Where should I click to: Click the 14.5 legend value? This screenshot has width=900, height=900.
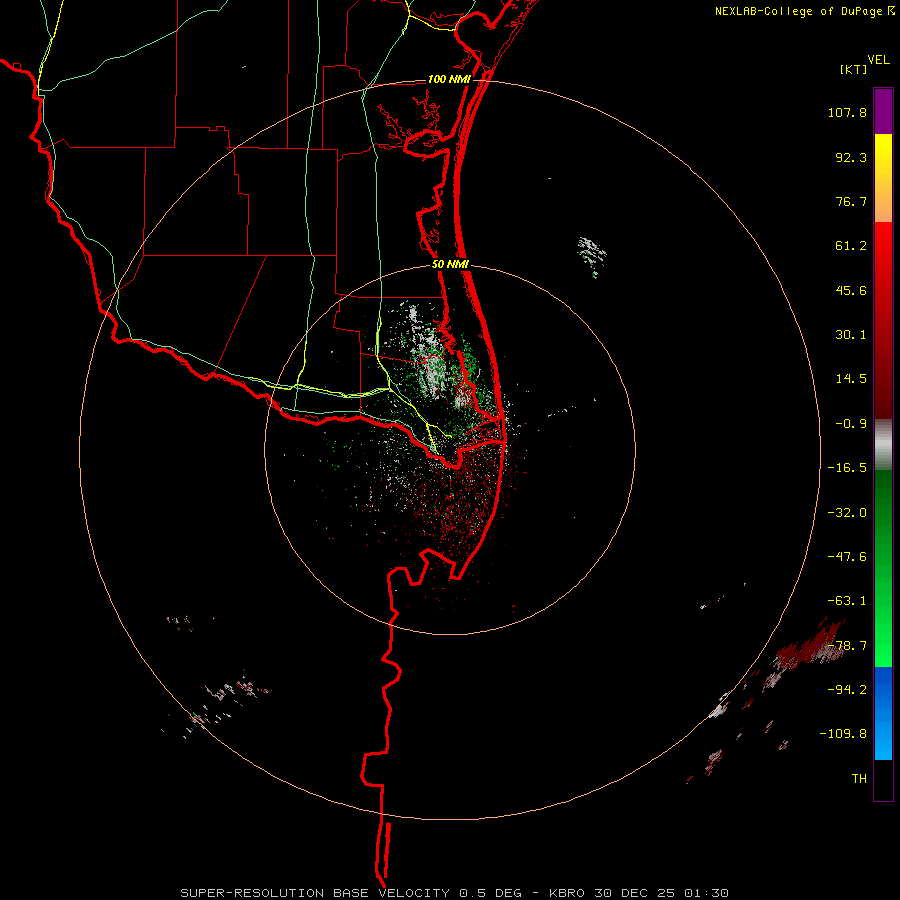851,379
